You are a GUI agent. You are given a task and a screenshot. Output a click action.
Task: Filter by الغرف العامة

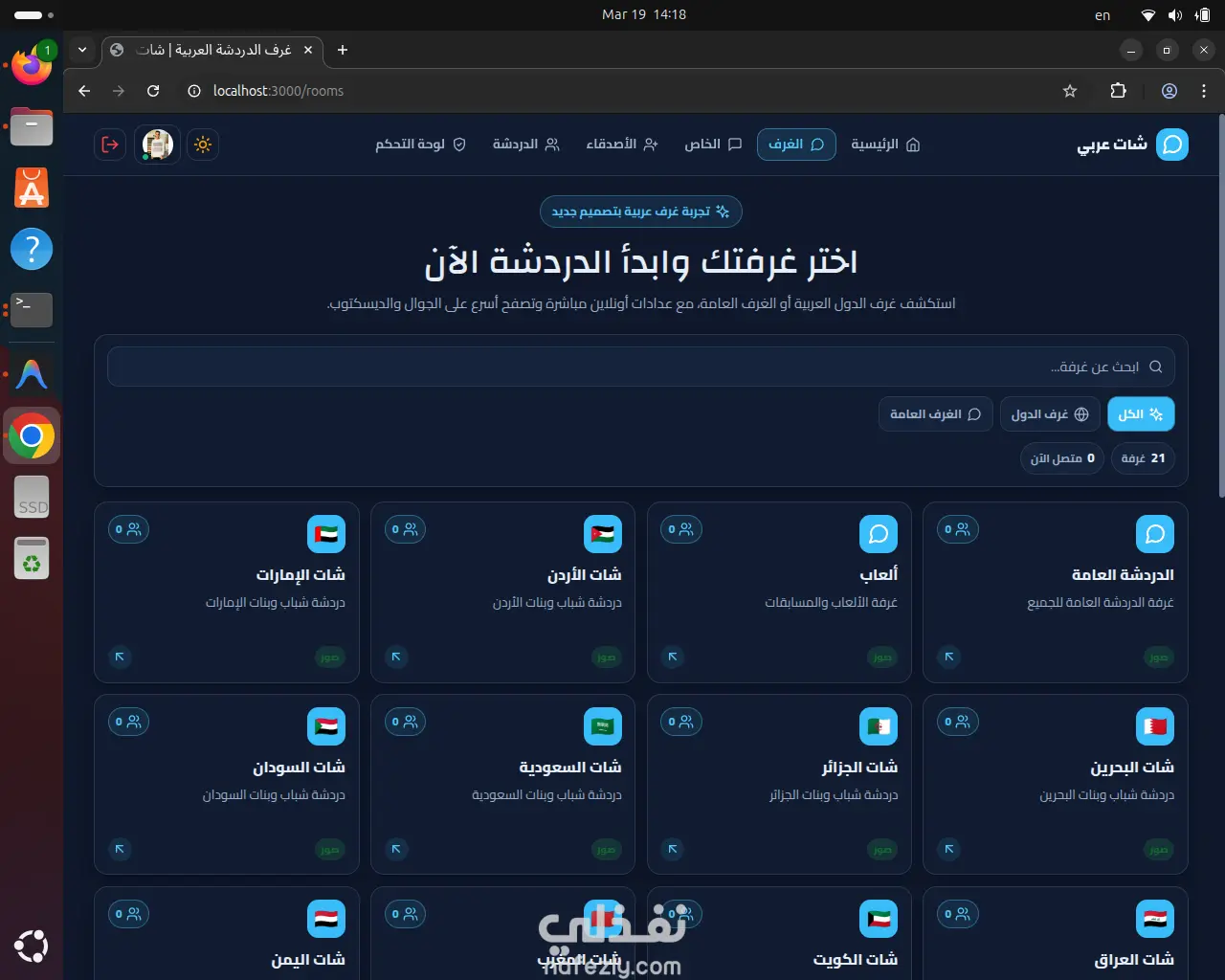[936, 414]
